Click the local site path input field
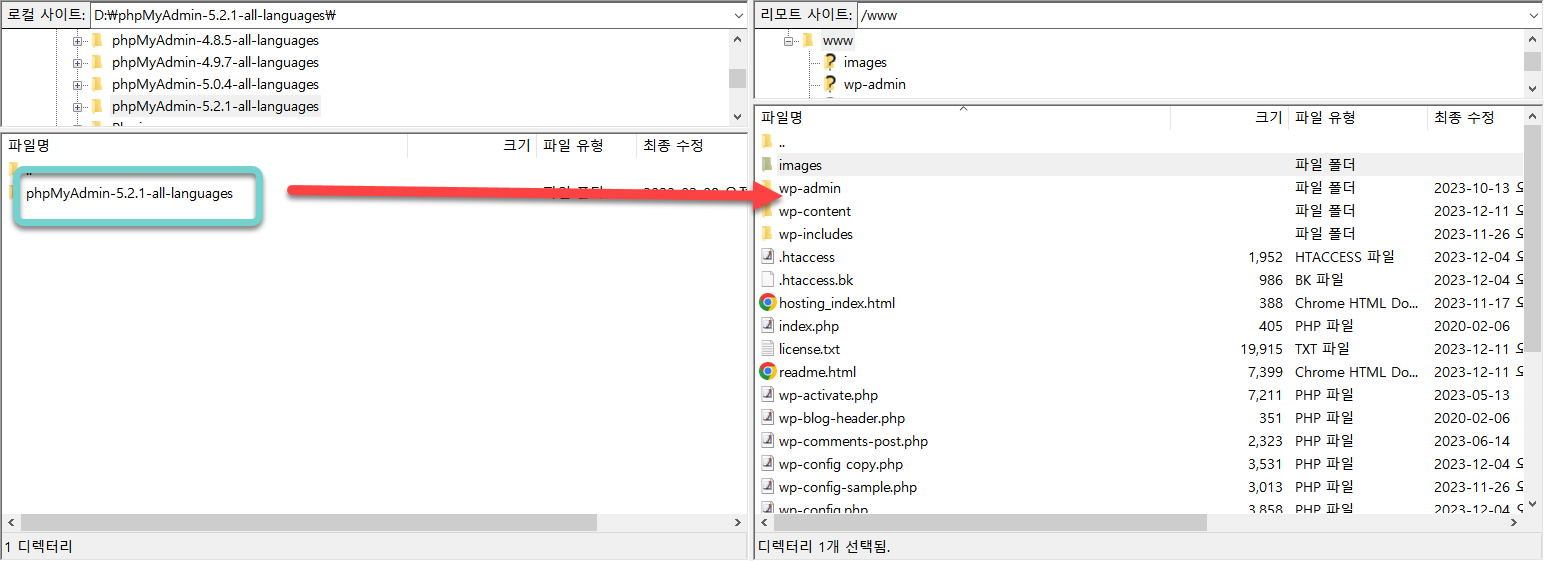The image size is (1544, 561). pos(409,15)
